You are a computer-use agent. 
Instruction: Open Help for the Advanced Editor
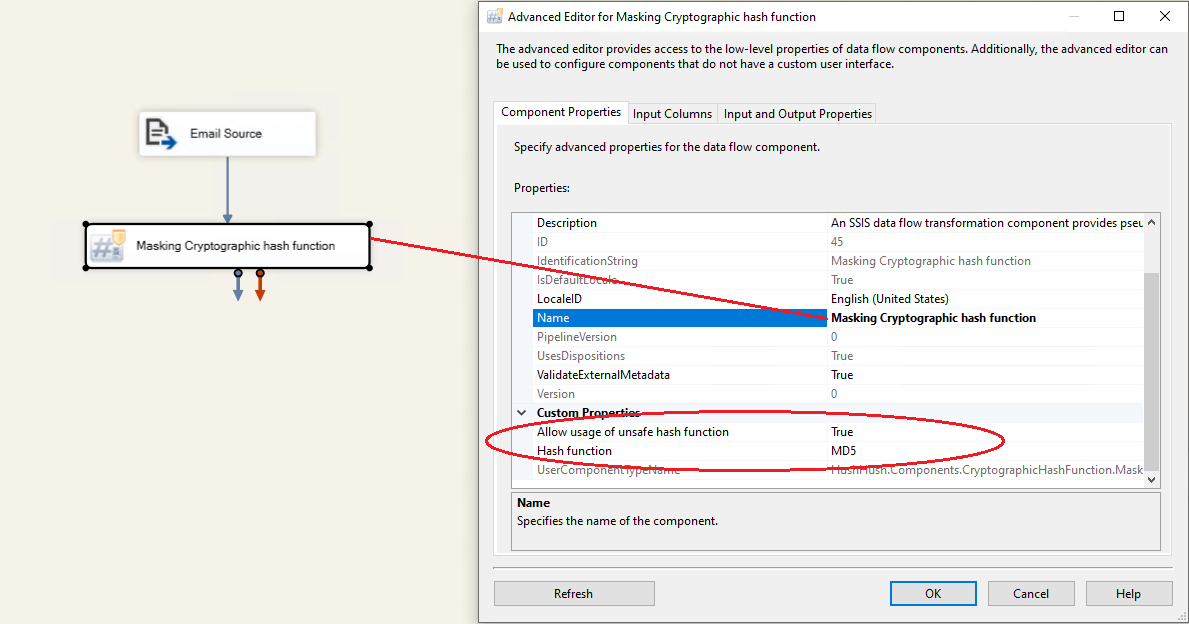(x=1127, y=594)
